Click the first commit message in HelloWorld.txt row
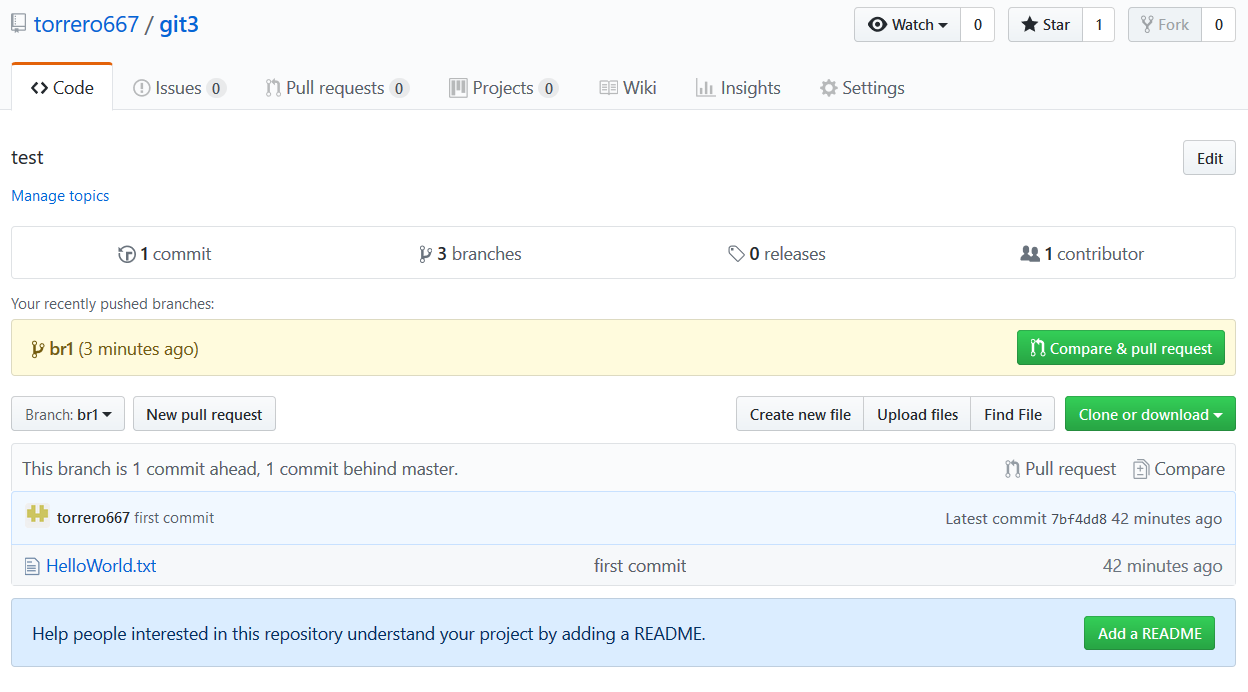 click(x=640, y=566)
